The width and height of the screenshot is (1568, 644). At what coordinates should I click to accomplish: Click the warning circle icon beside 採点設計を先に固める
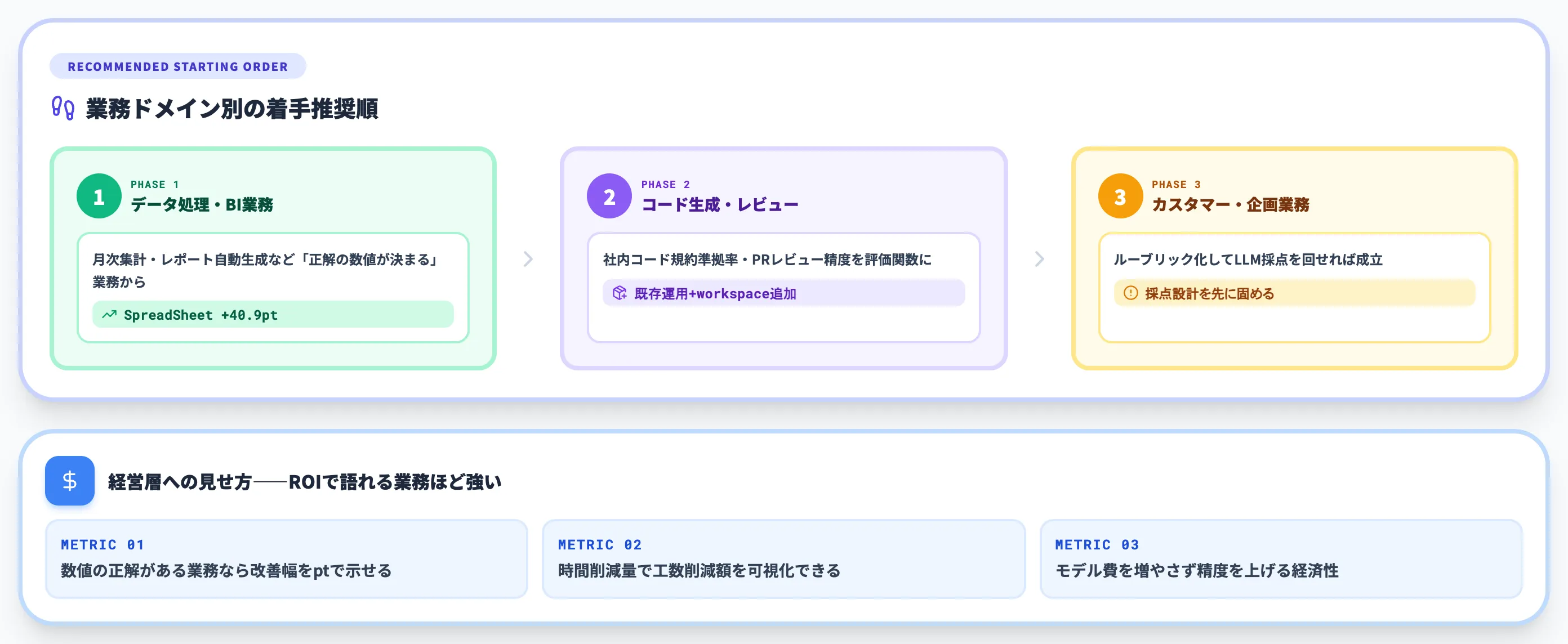pyautogui.click(x=1130, y=293)
